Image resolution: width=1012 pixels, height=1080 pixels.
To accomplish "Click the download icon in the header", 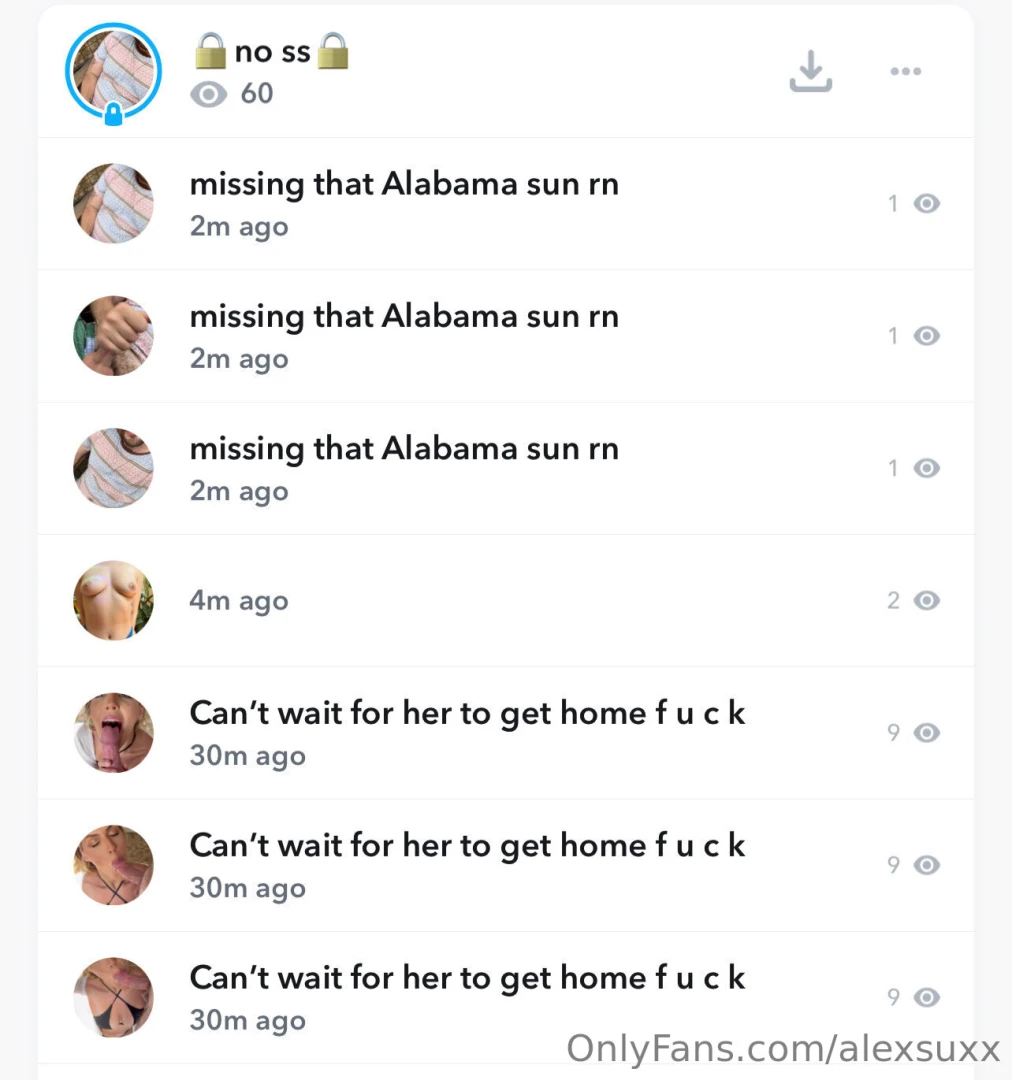I will pyautogui.click(x=810, y=70).
